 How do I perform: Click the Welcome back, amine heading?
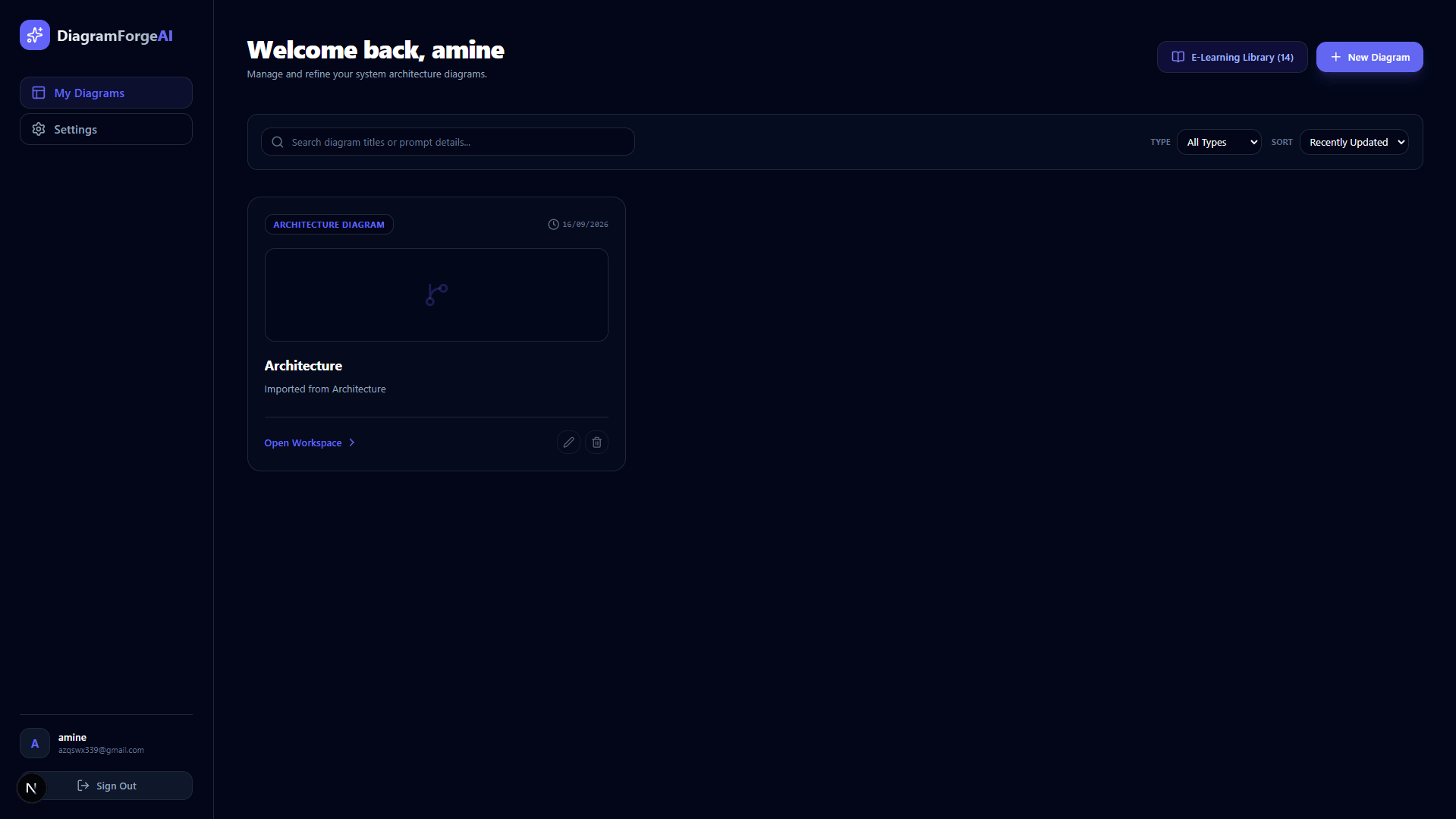[x=376, y=49]
